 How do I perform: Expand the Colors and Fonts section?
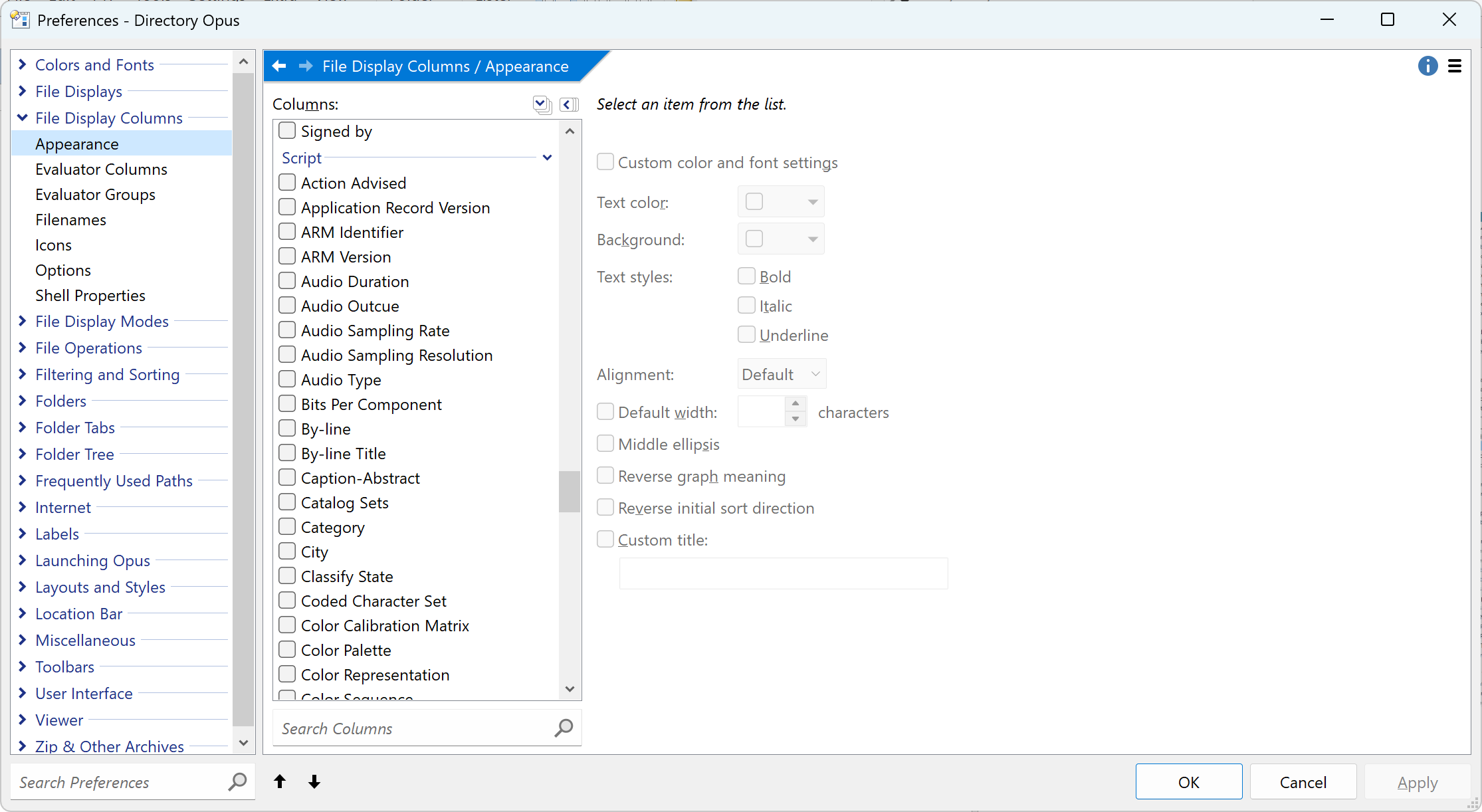point(23,64)
